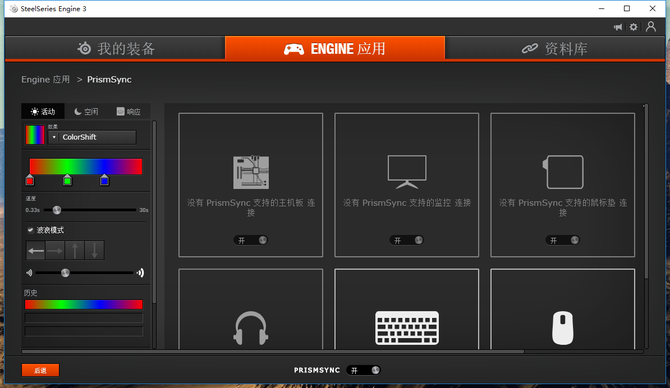Select the red gradient color stop
Screen dimensions: 670x388
point(29,180)
